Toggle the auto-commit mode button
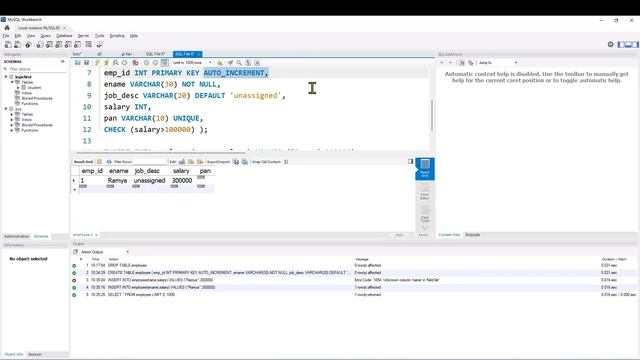The image size is (640, 360). point(164,62)
